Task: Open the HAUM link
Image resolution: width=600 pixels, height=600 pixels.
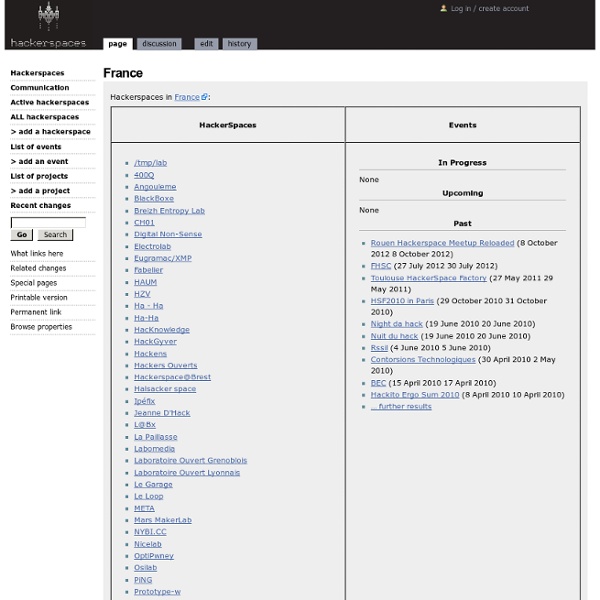Action: [145, 282]
